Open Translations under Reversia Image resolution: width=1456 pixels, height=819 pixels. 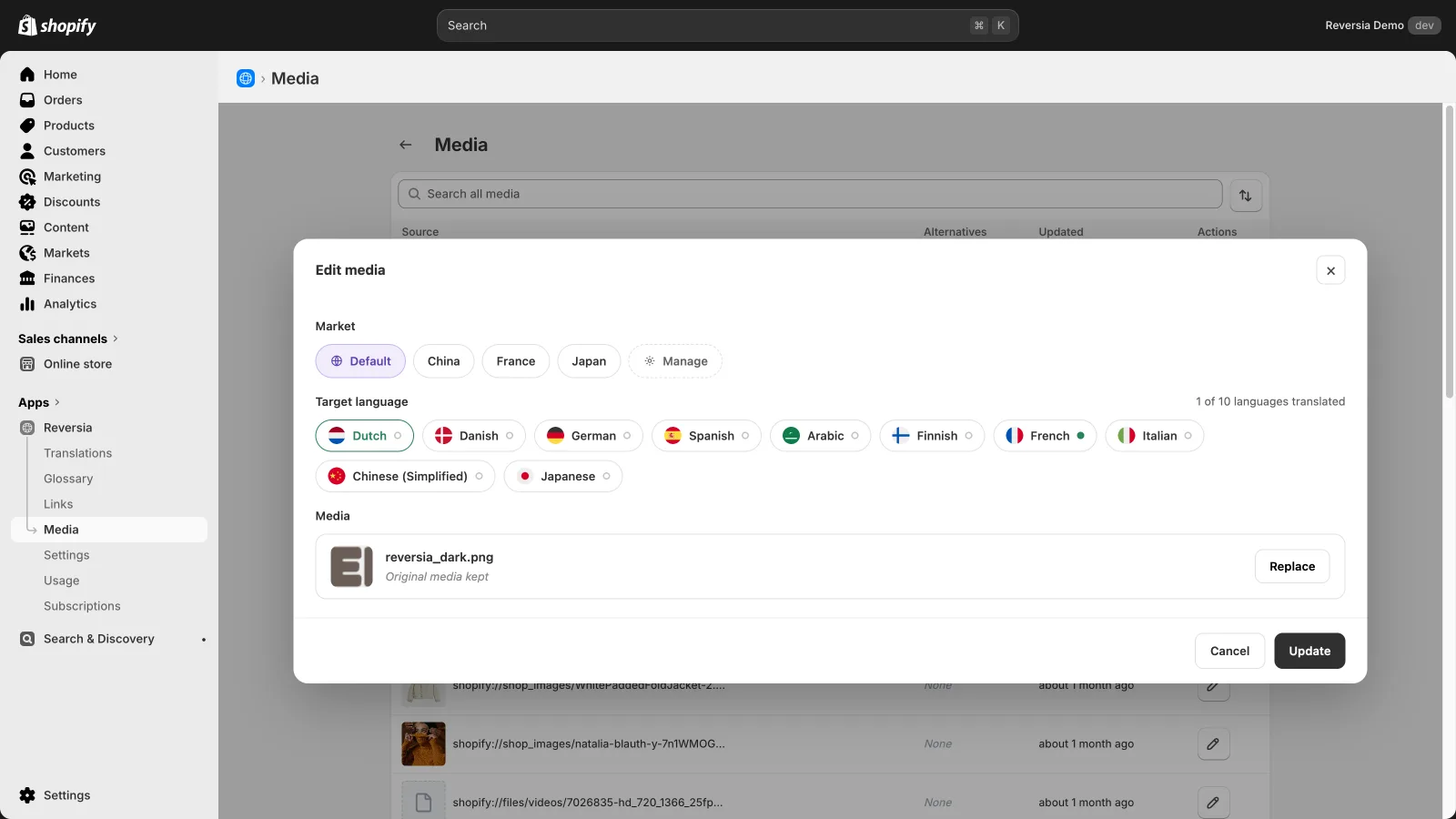click(x=78, y=453)
